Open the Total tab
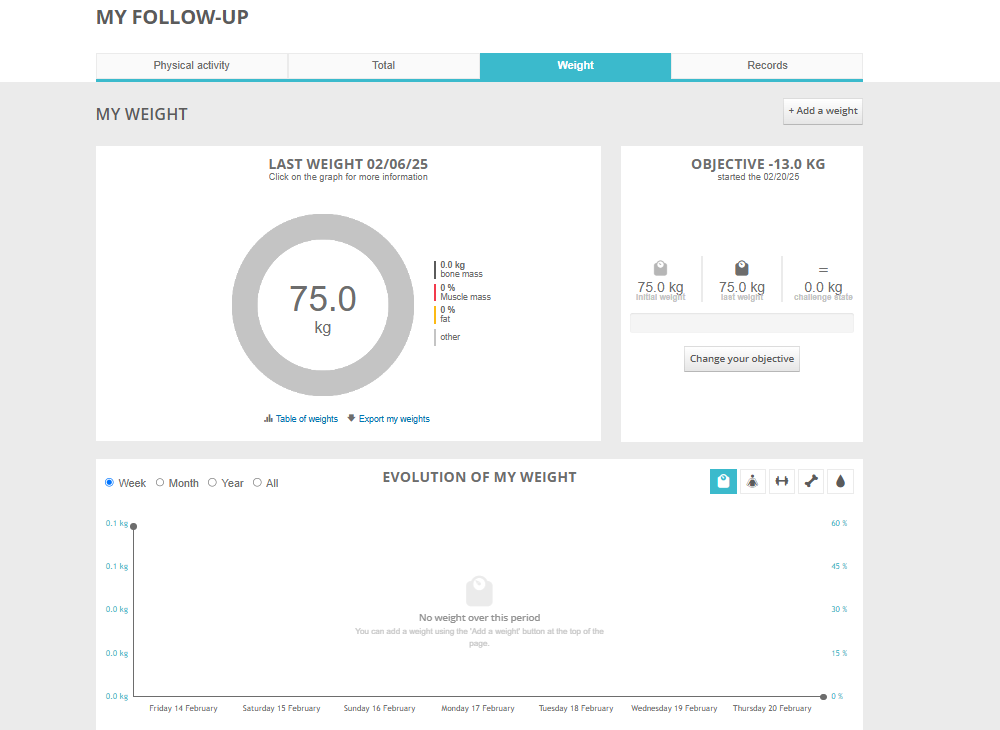 (x=384, y=66)
